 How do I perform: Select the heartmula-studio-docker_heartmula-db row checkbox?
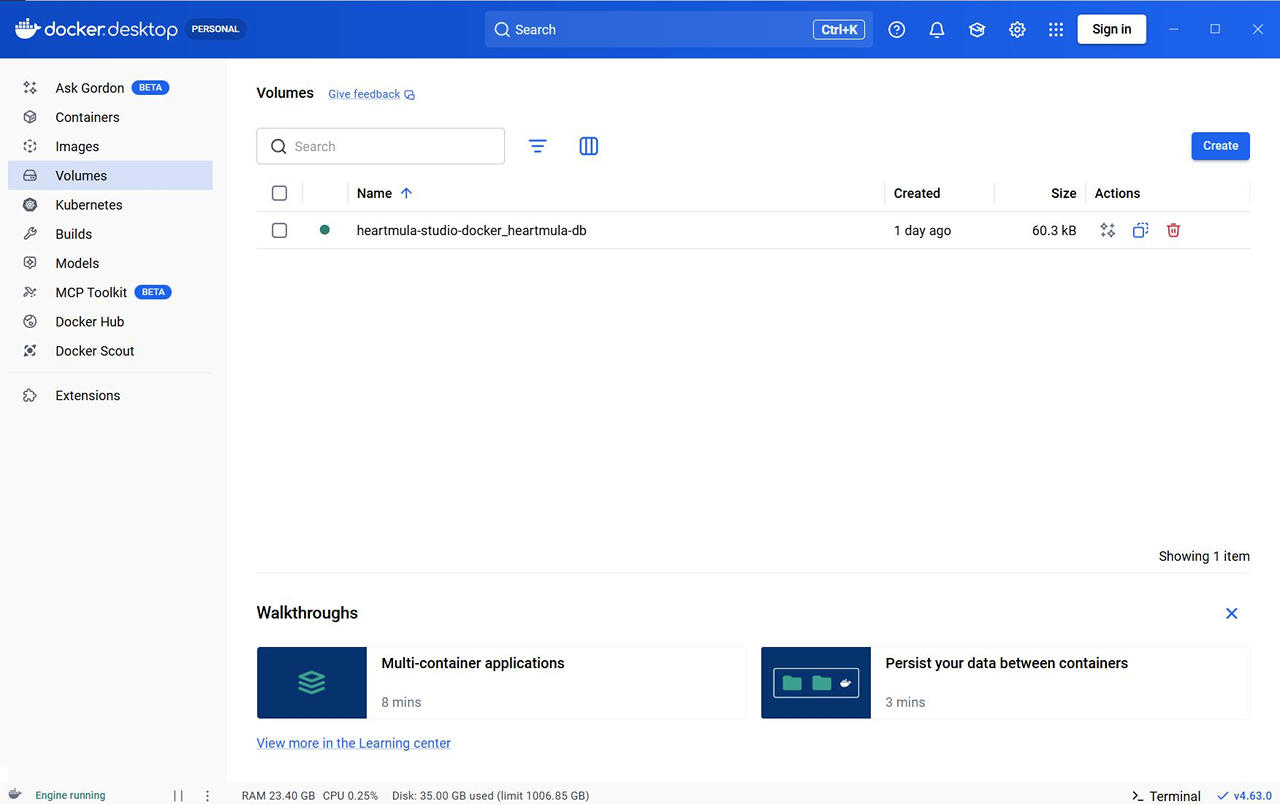click(279, 230)
